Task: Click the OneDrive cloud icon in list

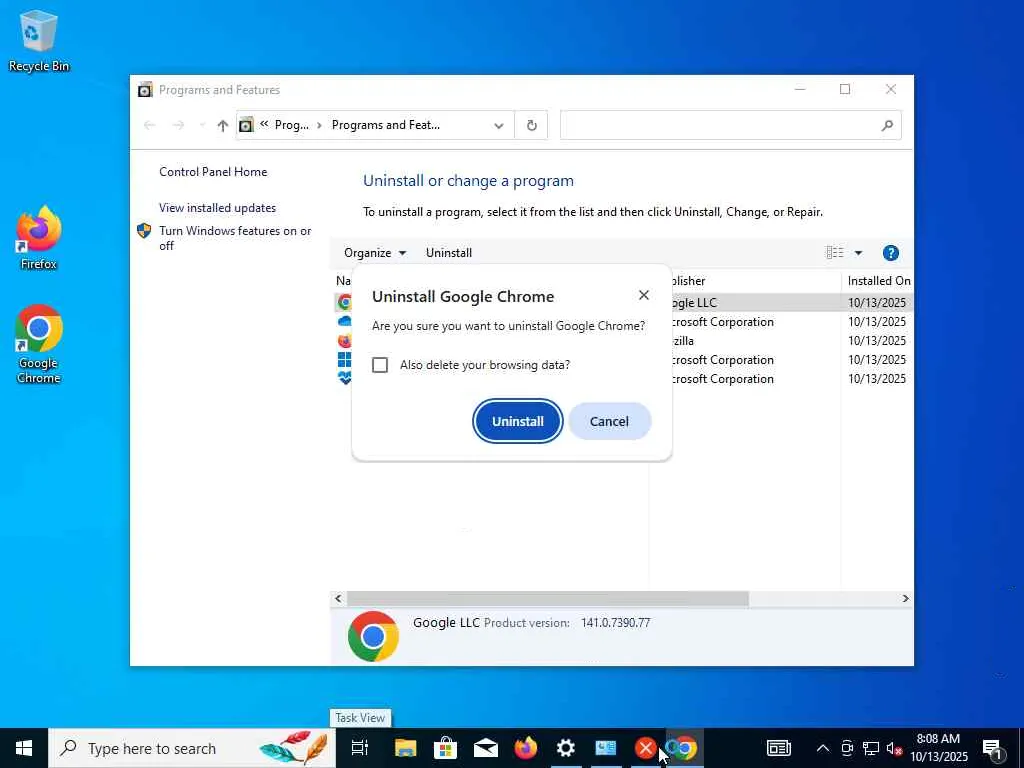Action: pyautogui.click(x=344, y=321)
